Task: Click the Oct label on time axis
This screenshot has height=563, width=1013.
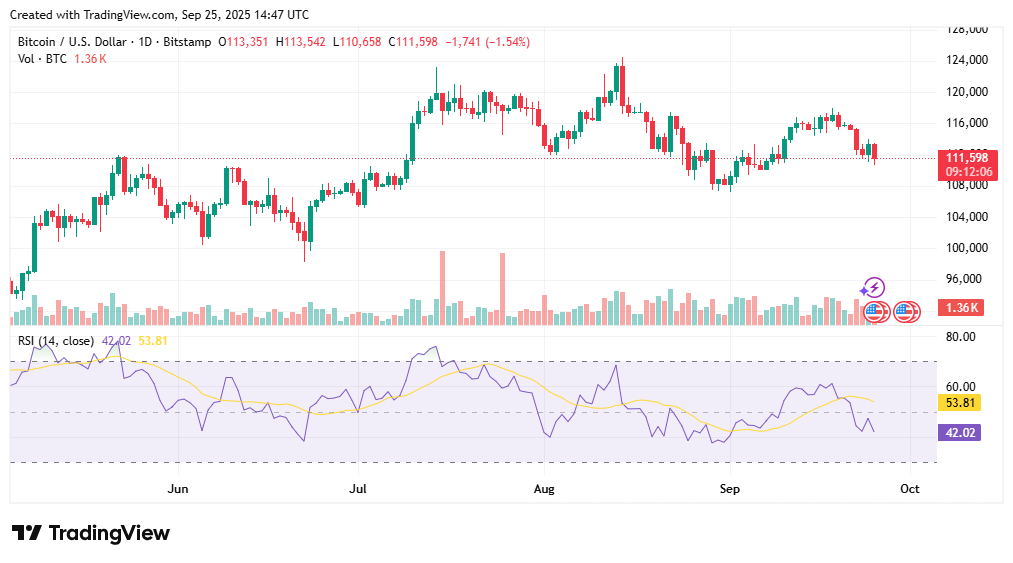Action: point(910,489)
